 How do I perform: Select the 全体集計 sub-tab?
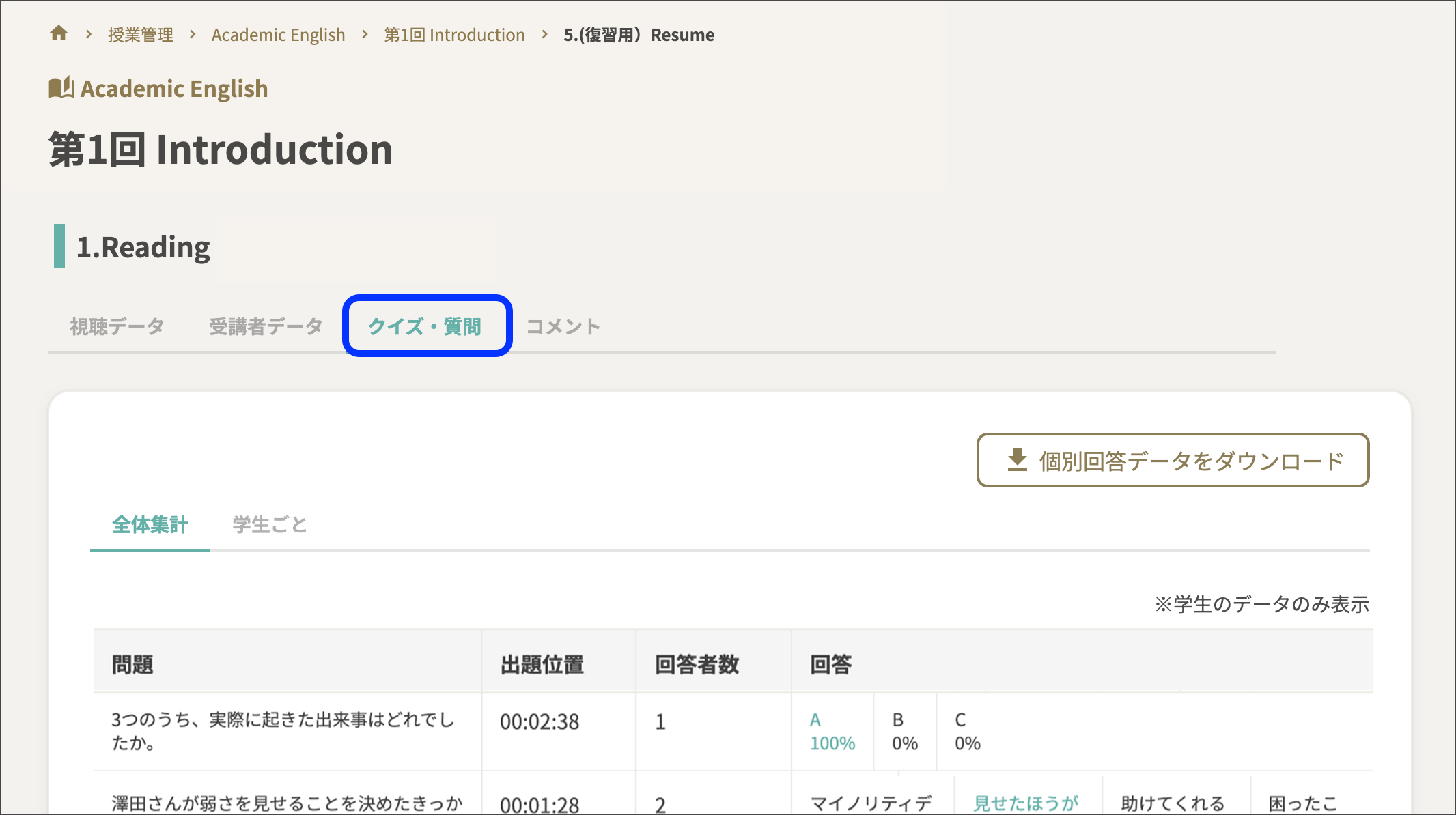point(150,524)
